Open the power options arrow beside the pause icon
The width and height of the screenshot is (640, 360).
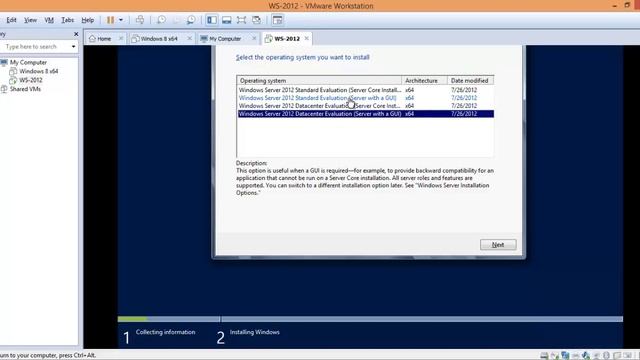coord(121,20)
